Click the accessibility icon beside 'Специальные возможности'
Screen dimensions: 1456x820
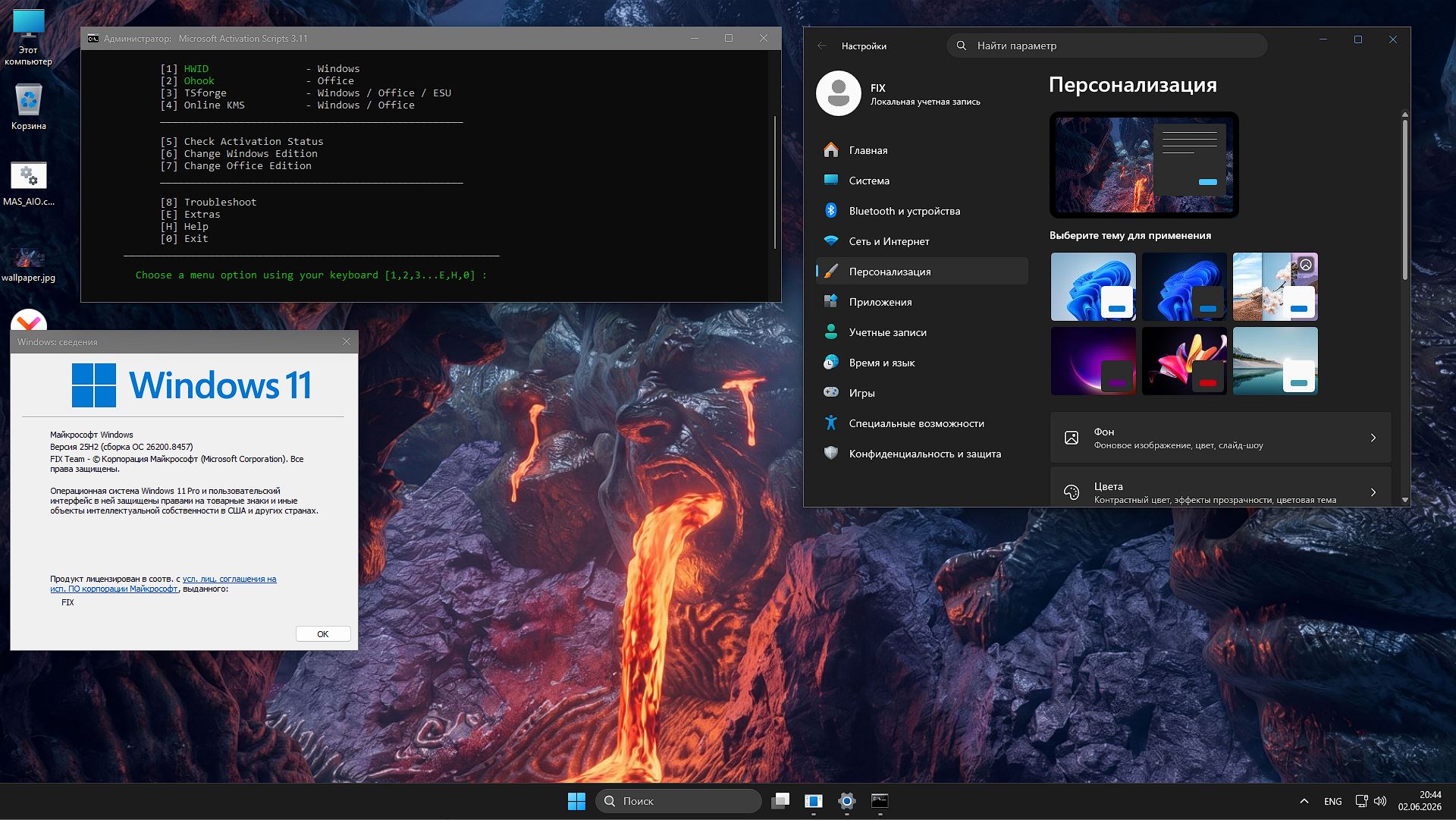coord(831,423)
